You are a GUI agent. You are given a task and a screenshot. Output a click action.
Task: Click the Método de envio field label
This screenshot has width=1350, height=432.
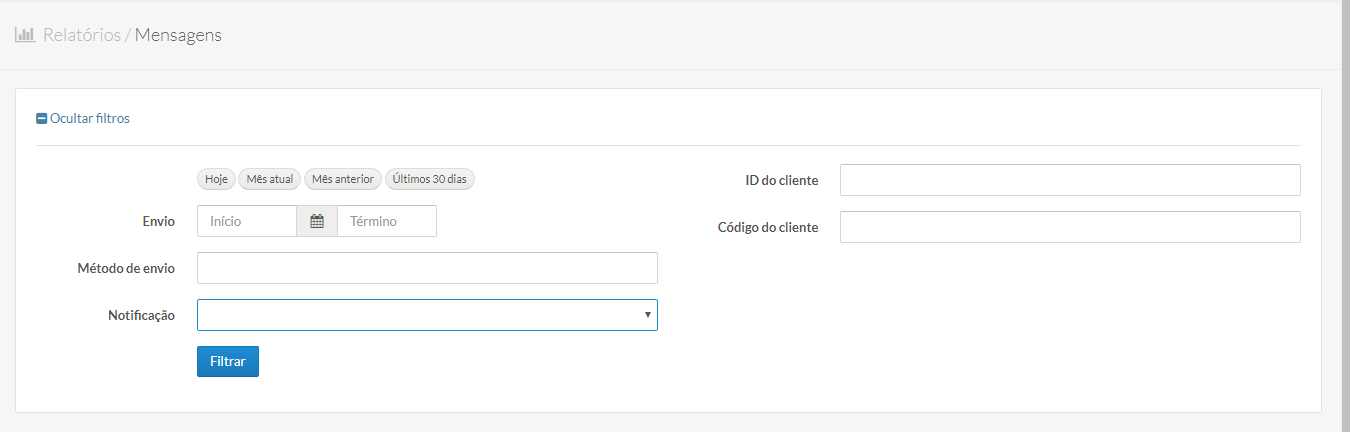click(126, 268)
